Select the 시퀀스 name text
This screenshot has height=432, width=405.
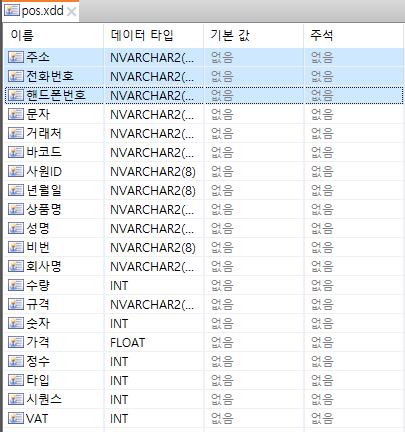tap(44, 399)
